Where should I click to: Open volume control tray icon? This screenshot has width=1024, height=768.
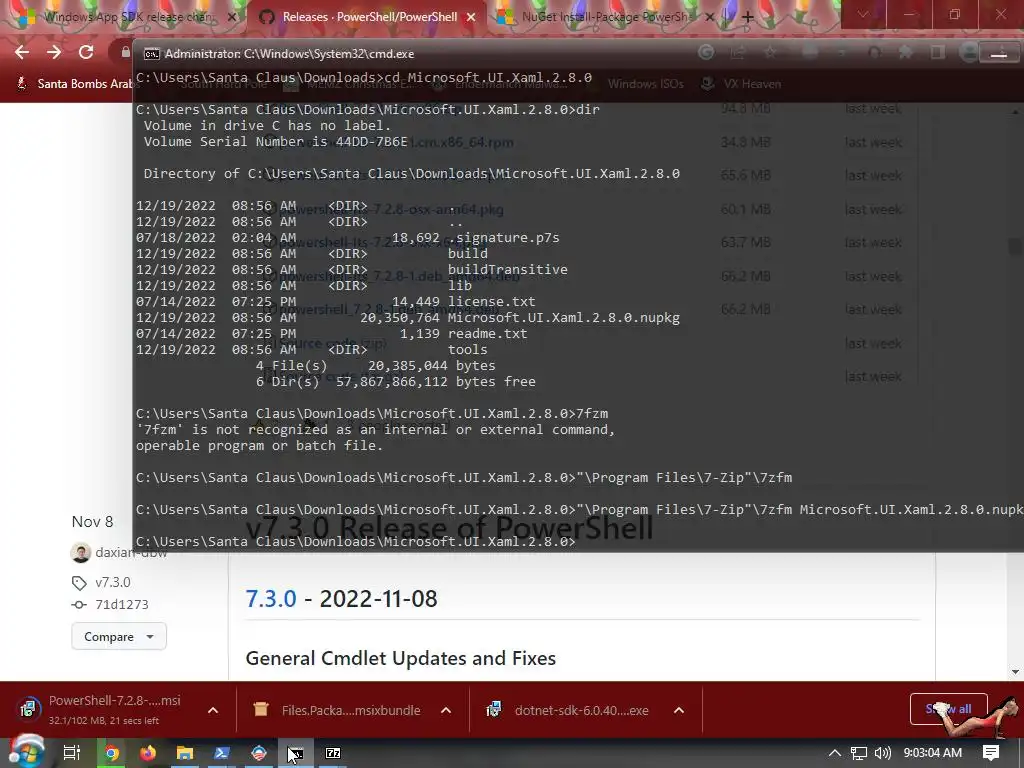pyautogui.click(x=882, y=753)
